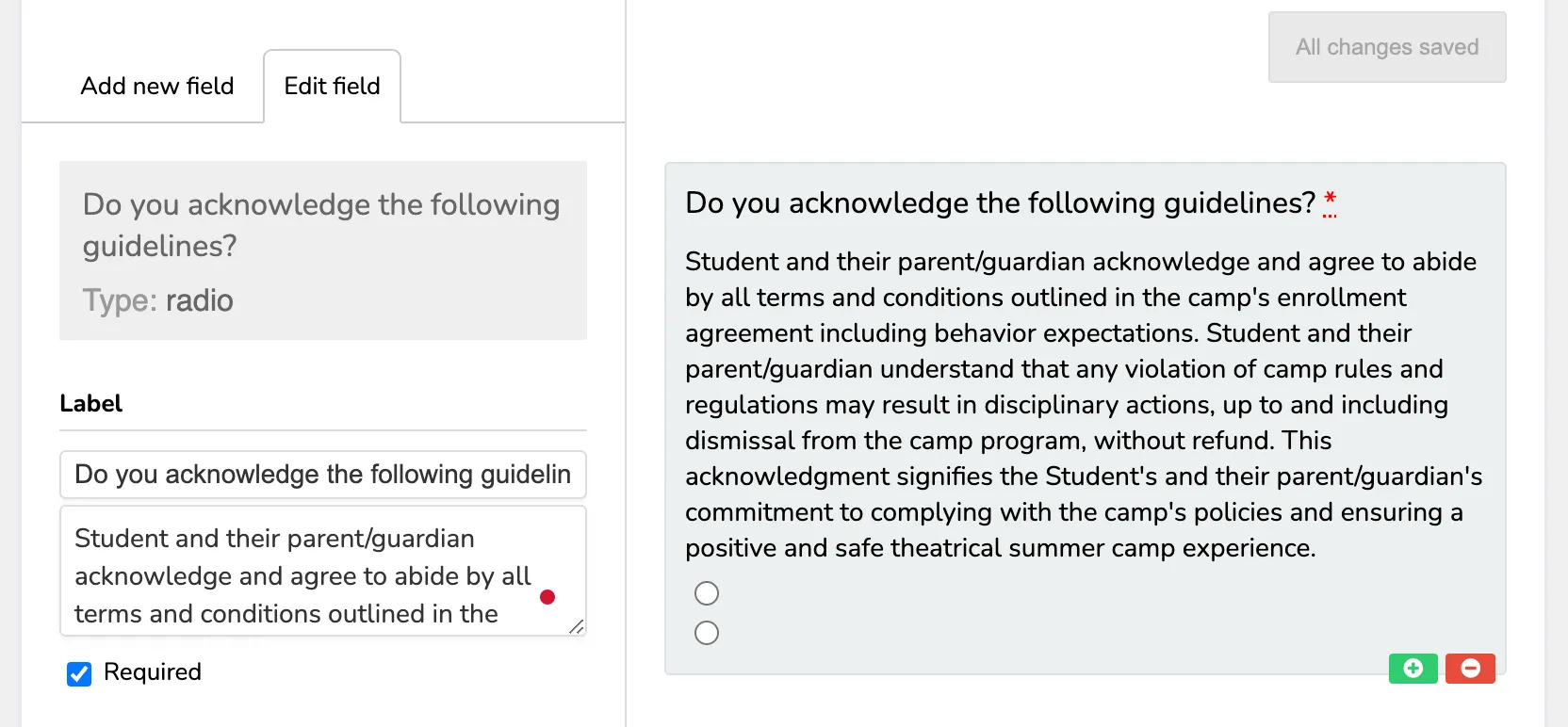Click the description textarea corner grip

[x=577, y=626]
